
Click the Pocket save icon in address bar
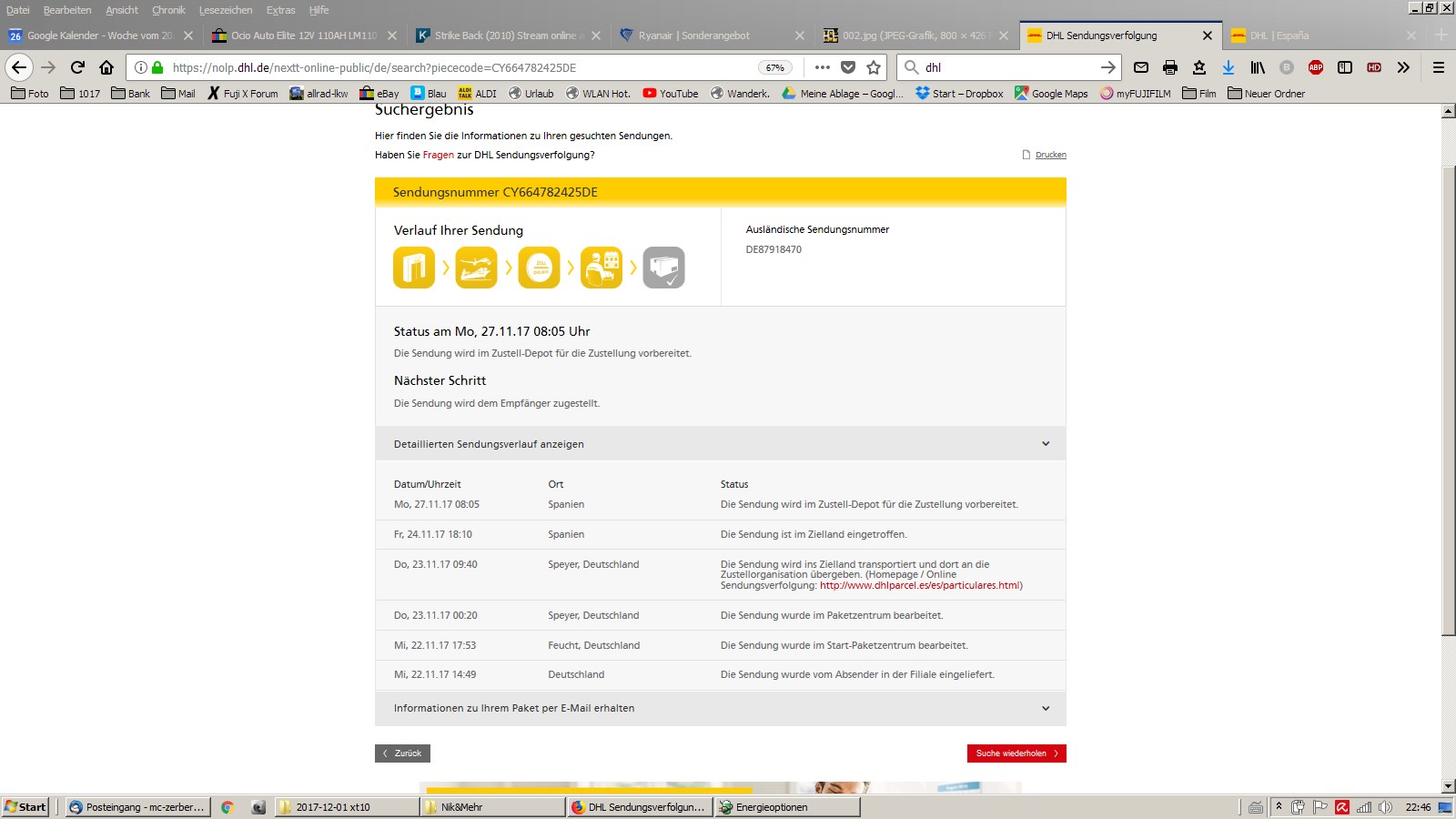coord(848,67)
